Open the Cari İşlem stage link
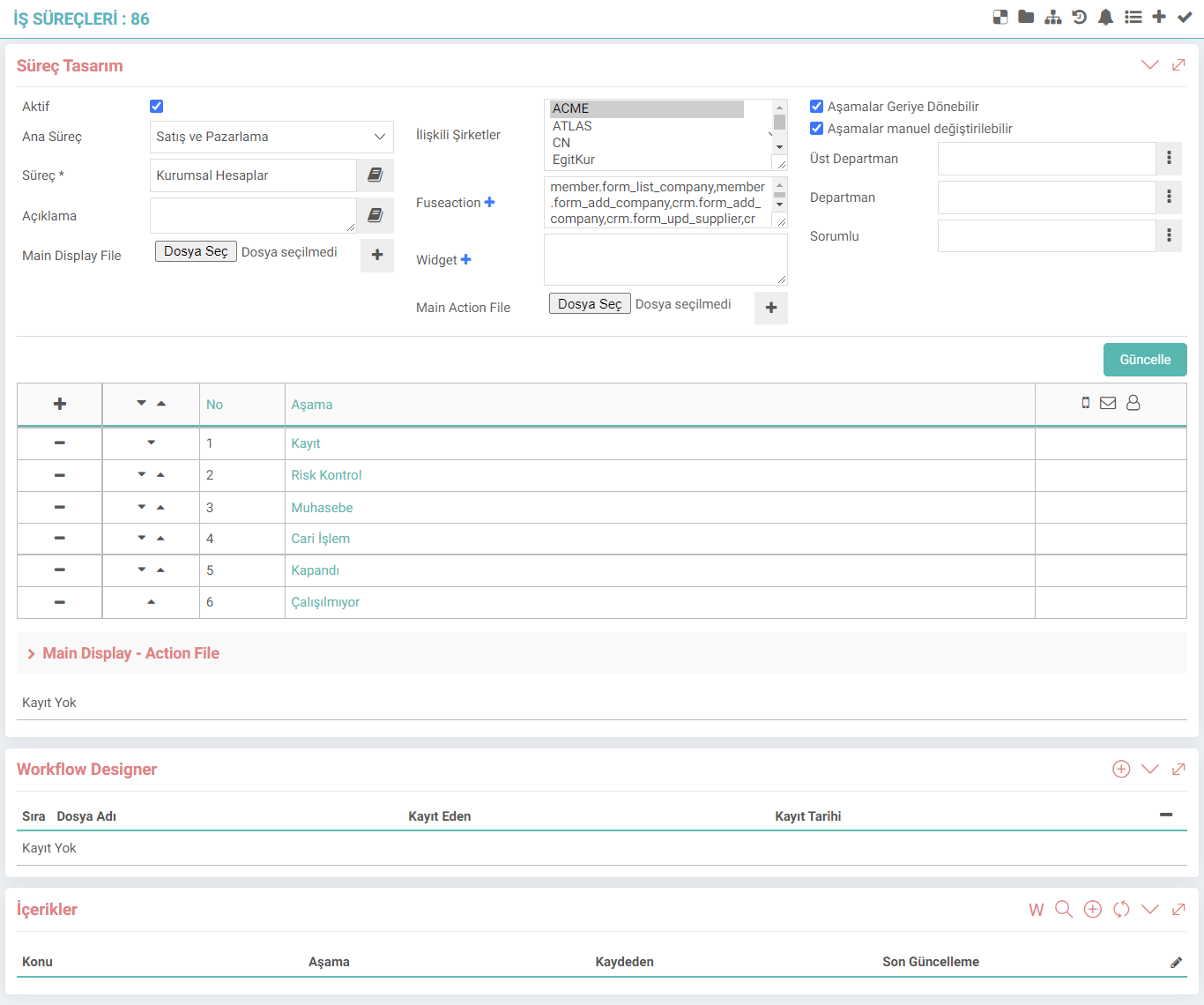 pos(321,539)
